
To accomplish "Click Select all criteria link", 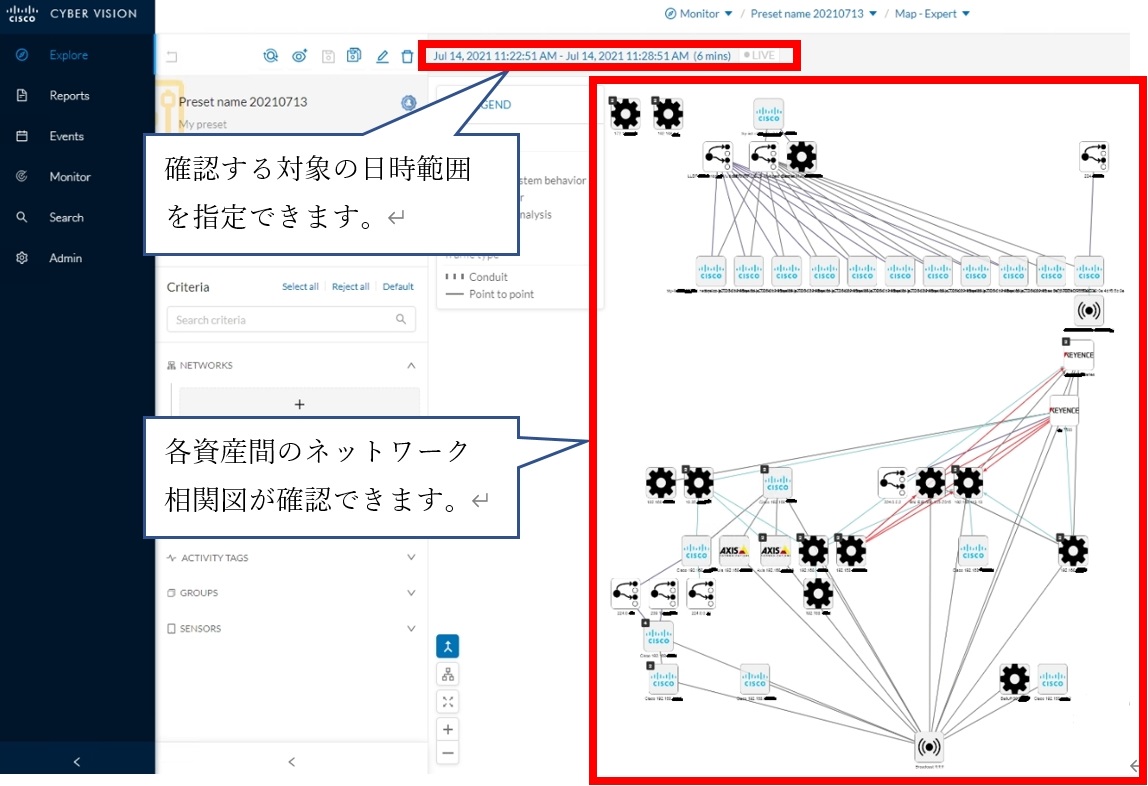I will (x=300, y=287).
